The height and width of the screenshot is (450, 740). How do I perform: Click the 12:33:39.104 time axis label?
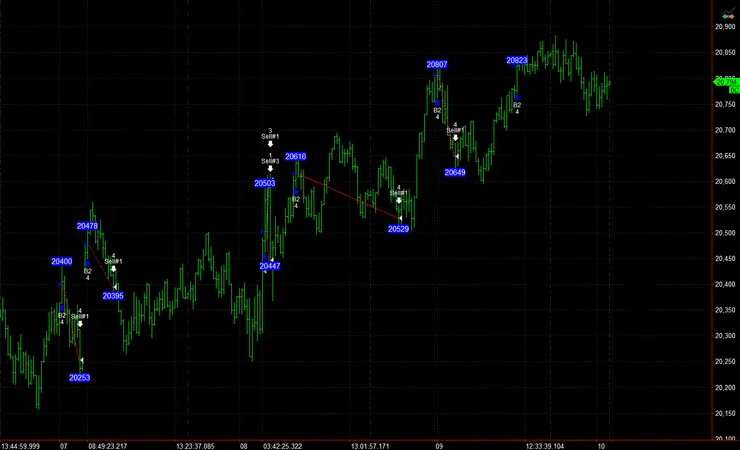point(545,446)
